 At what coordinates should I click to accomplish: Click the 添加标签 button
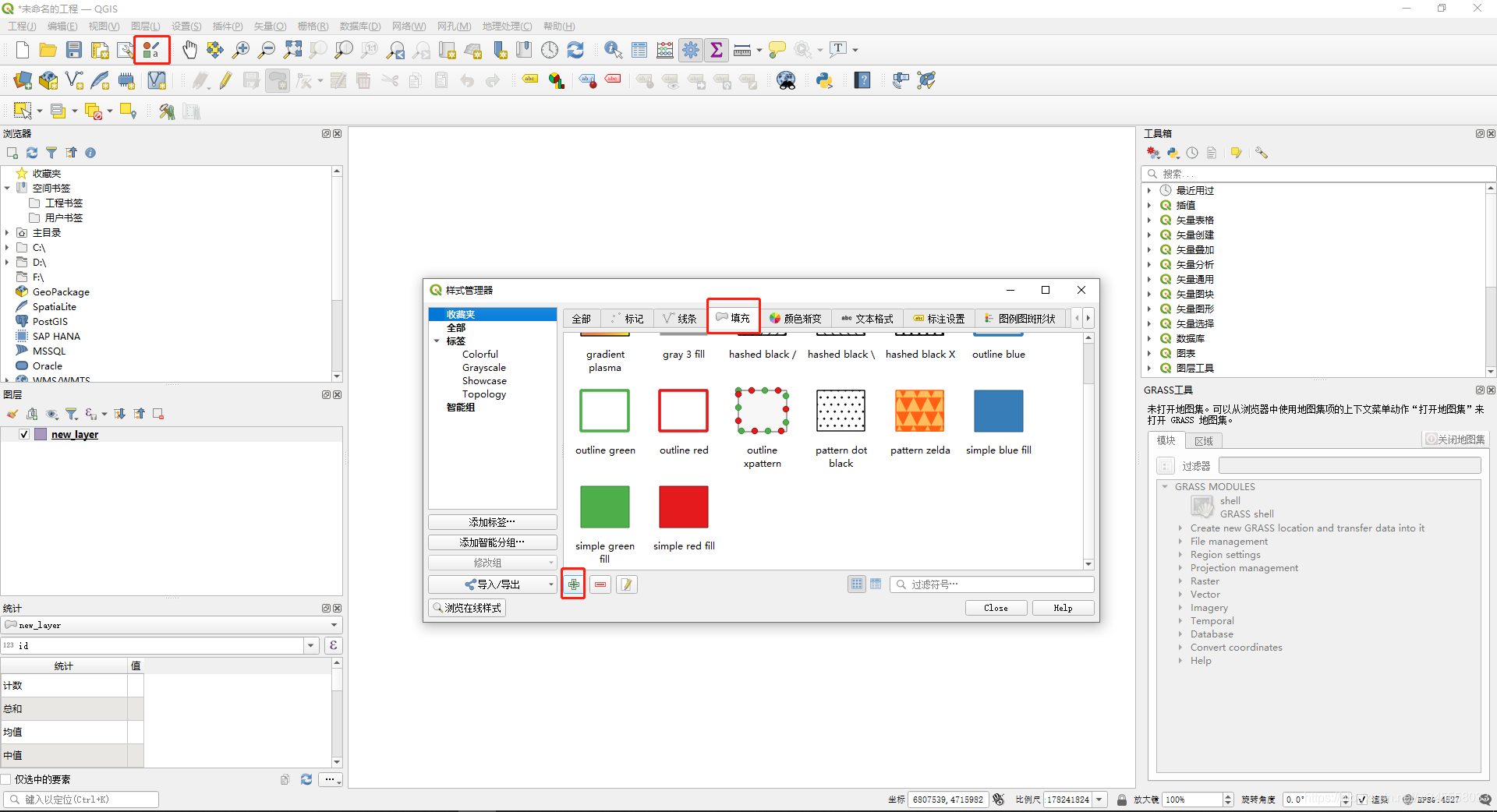tap(492, 522)
